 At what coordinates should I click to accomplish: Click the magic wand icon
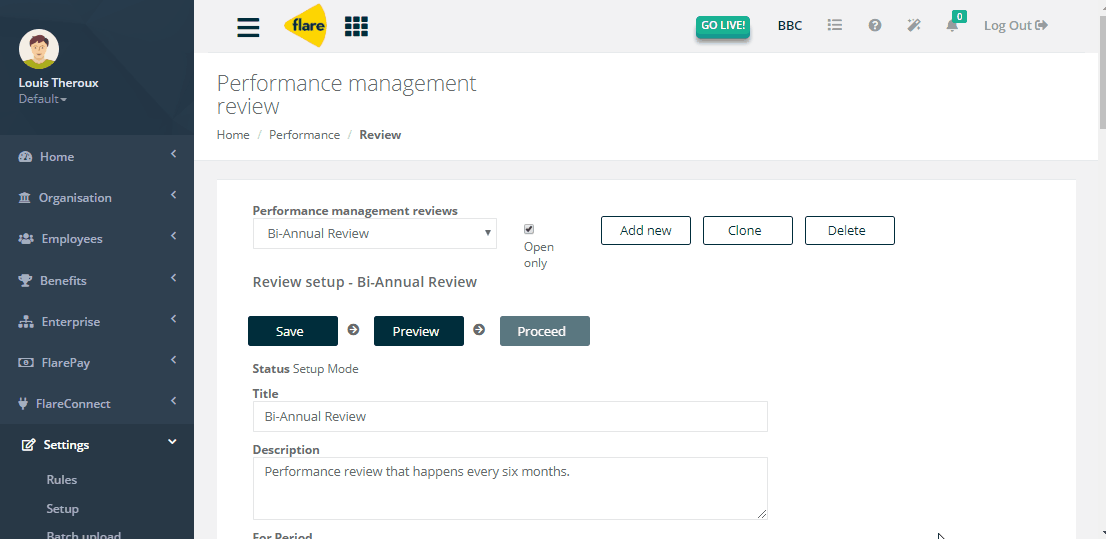point(914,25)
